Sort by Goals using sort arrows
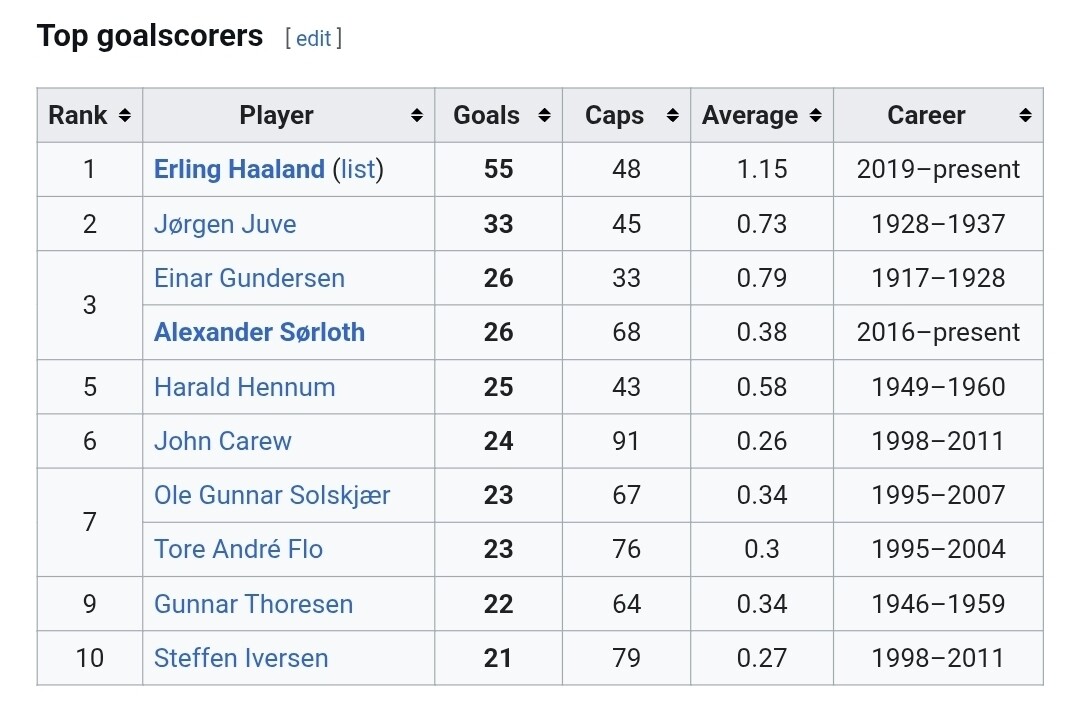 coord(544,116)
